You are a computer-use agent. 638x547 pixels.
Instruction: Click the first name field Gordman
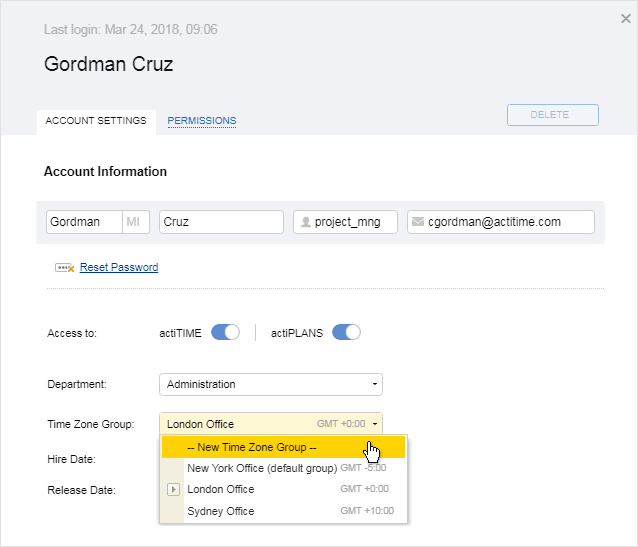[x=84, y=222]
